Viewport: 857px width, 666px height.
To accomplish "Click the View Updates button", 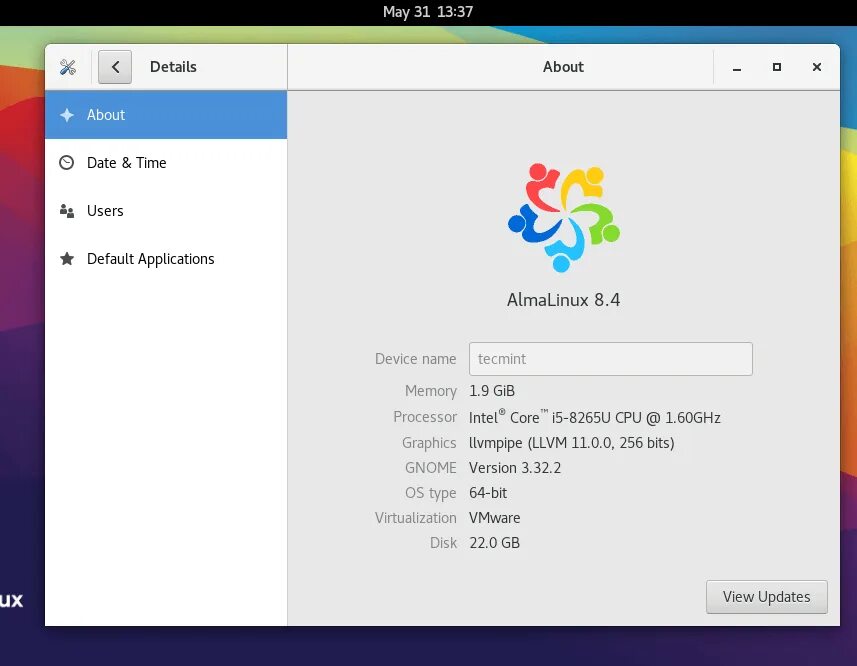I will click(766, 597).
